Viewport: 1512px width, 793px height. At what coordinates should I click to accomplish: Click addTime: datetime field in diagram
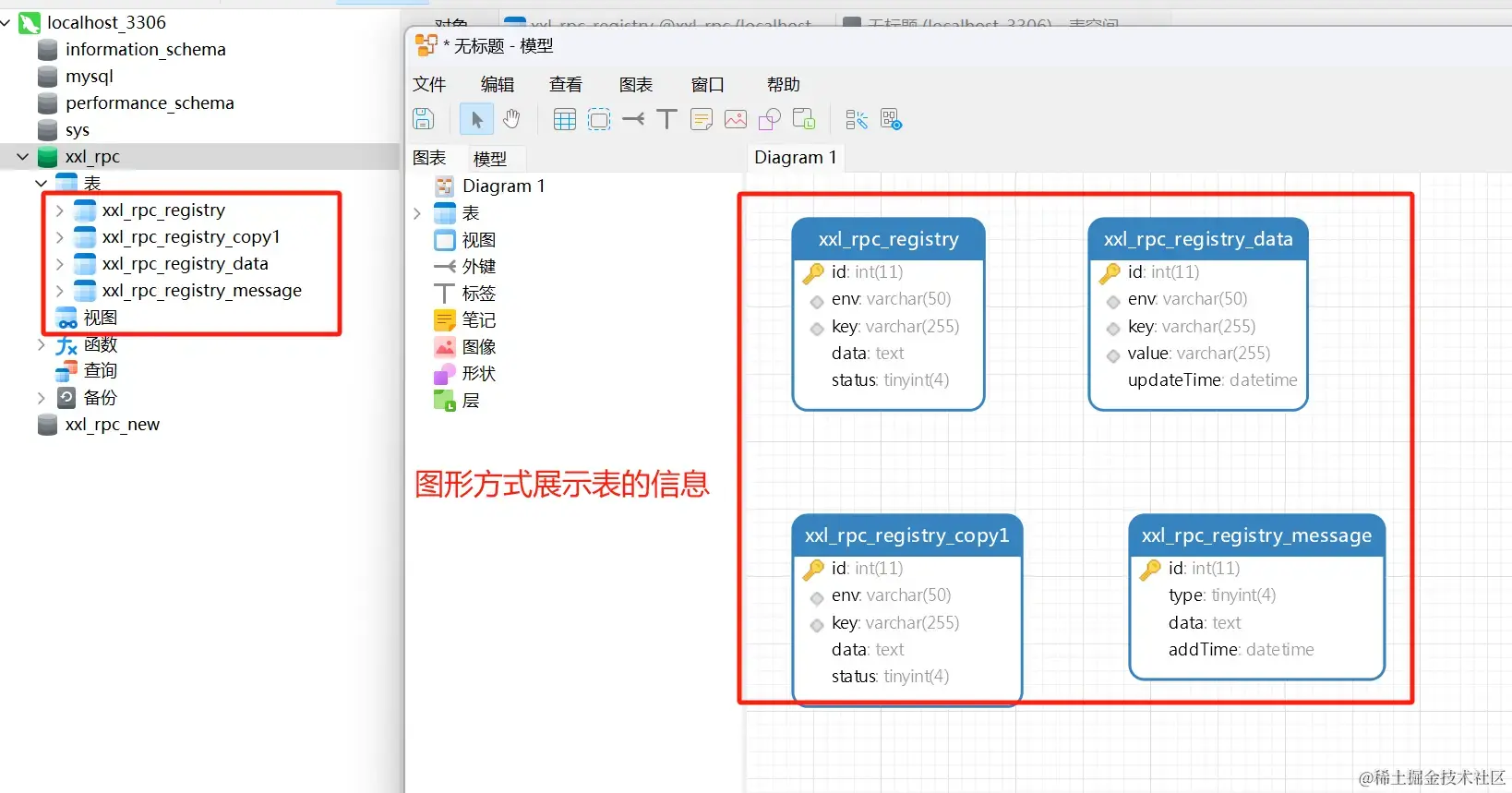1241,650
